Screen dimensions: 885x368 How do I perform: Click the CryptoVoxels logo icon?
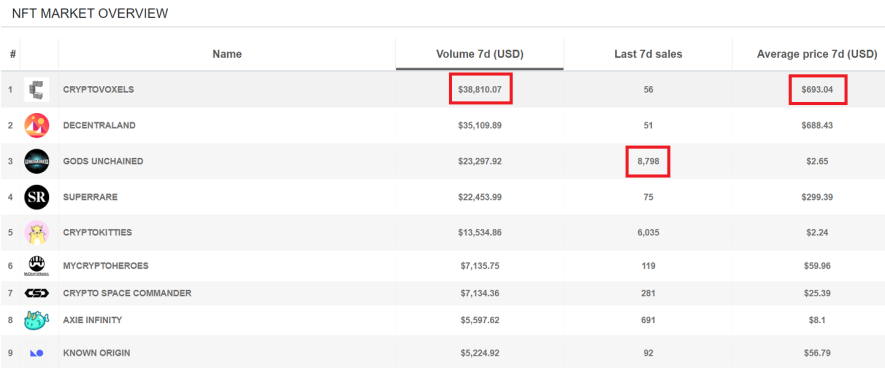tap(37, 90)
